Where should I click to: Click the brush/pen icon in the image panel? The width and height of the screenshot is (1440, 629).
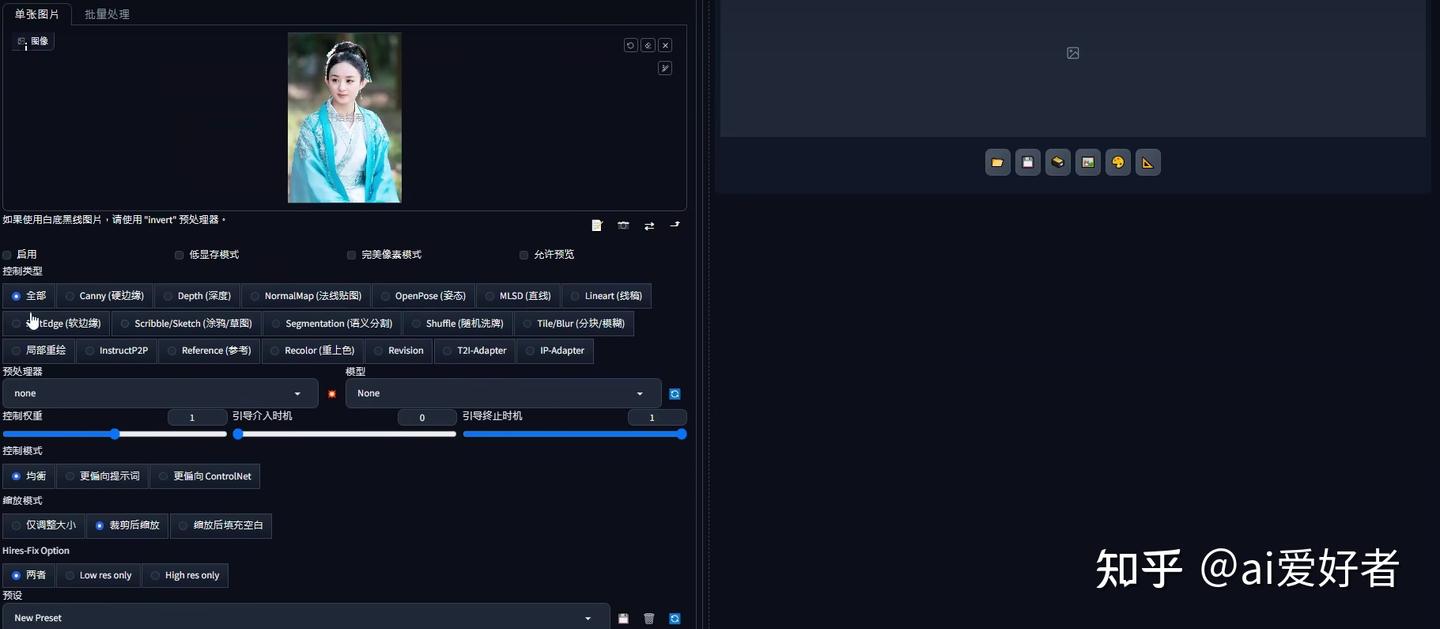pyautogui.click(x=665, y=68)
